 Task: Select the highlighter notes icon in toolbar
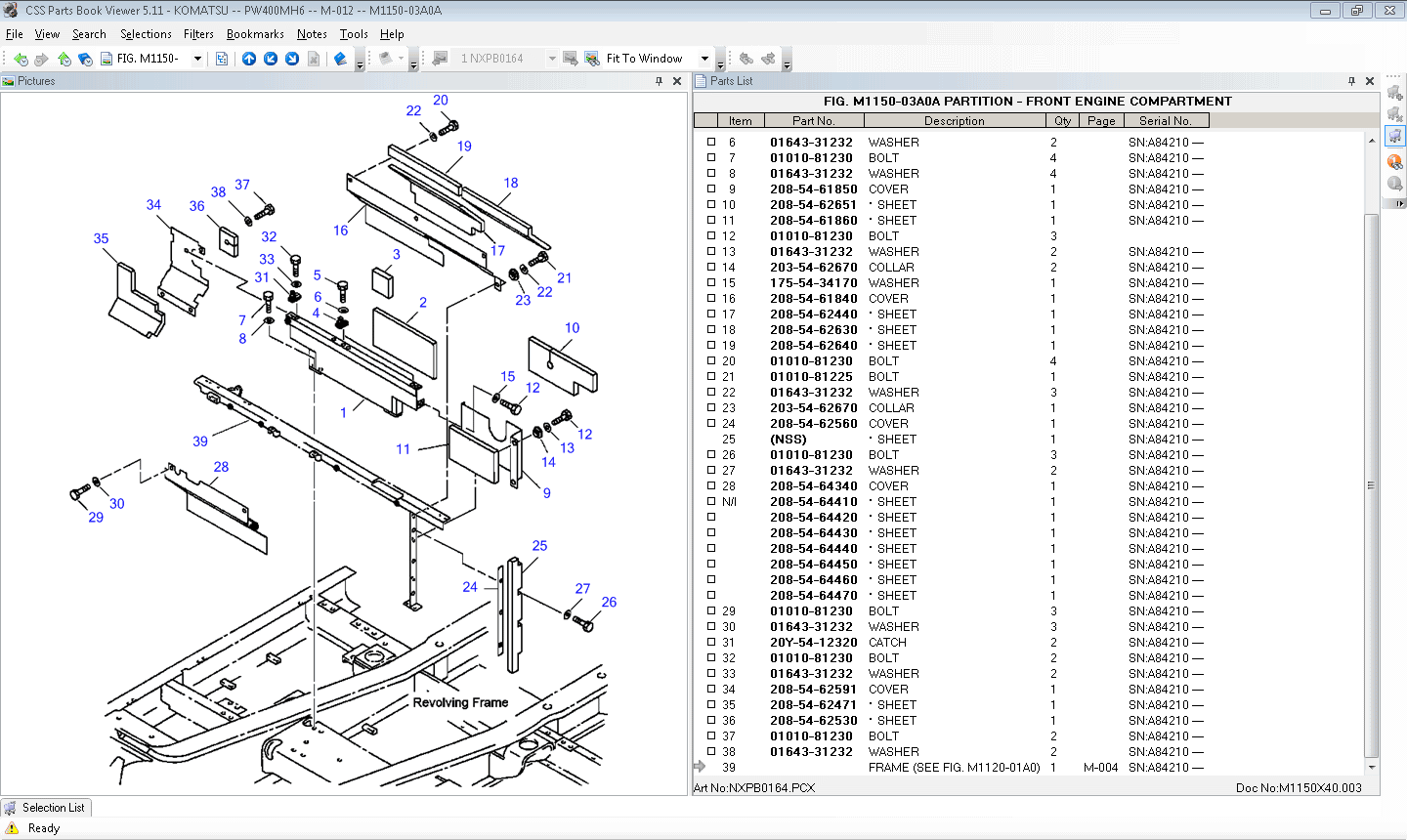[339, 59]
